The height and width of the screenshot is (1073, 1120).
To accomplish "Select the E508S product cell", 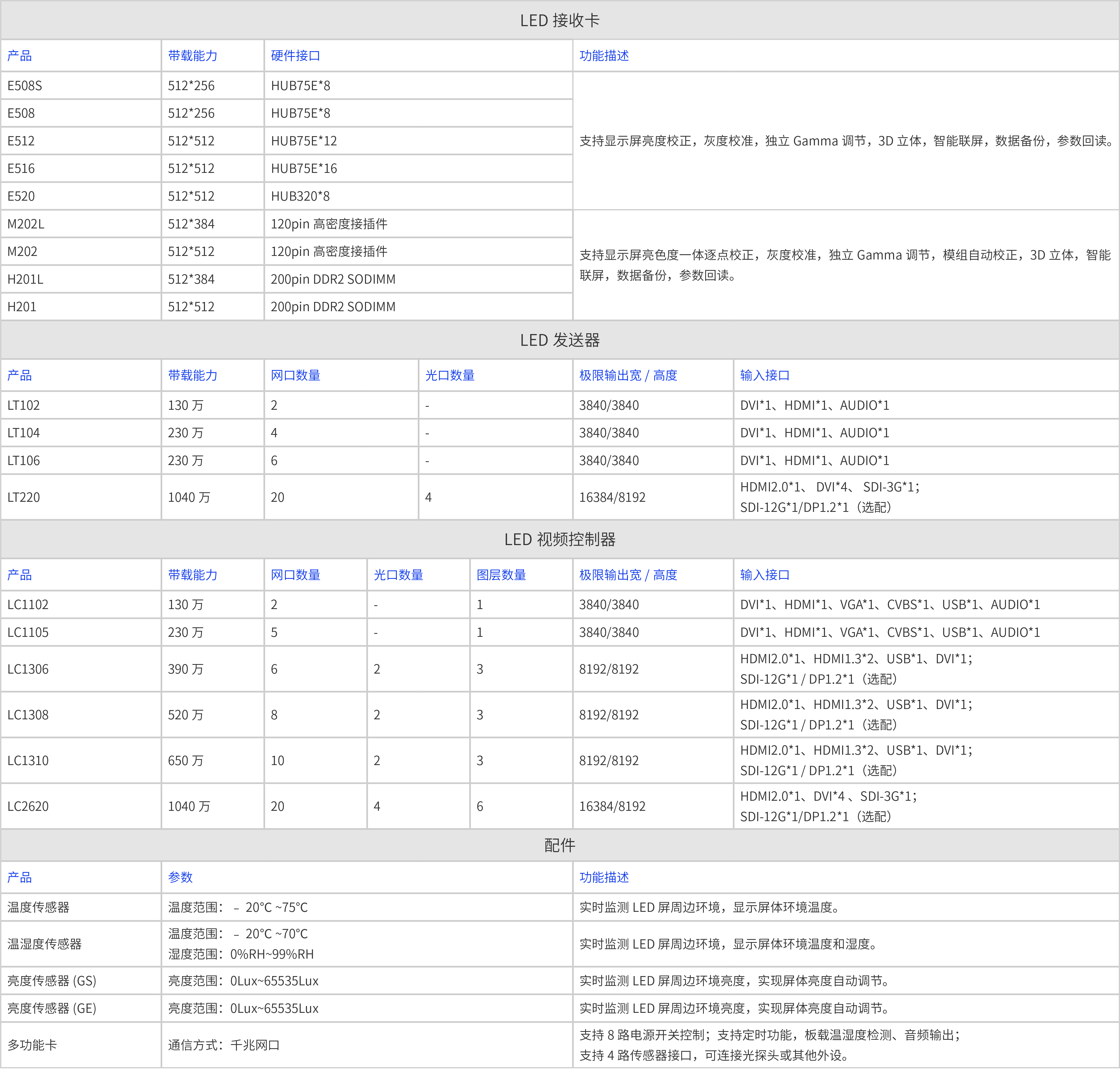I will coord(81,86).
